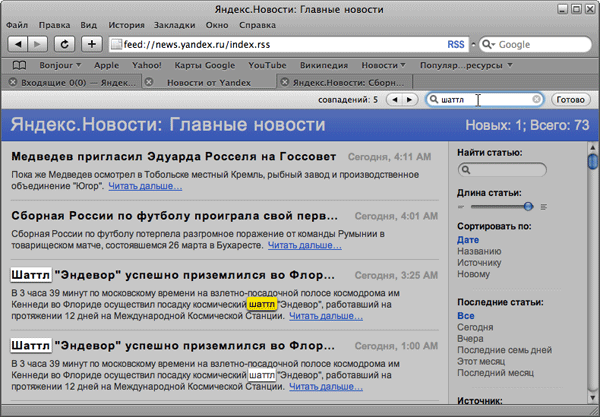Viewport: 600px width, 417px height.
Task: Close the Входящие 0(0) tab
Action: click(x=13, y=82)
